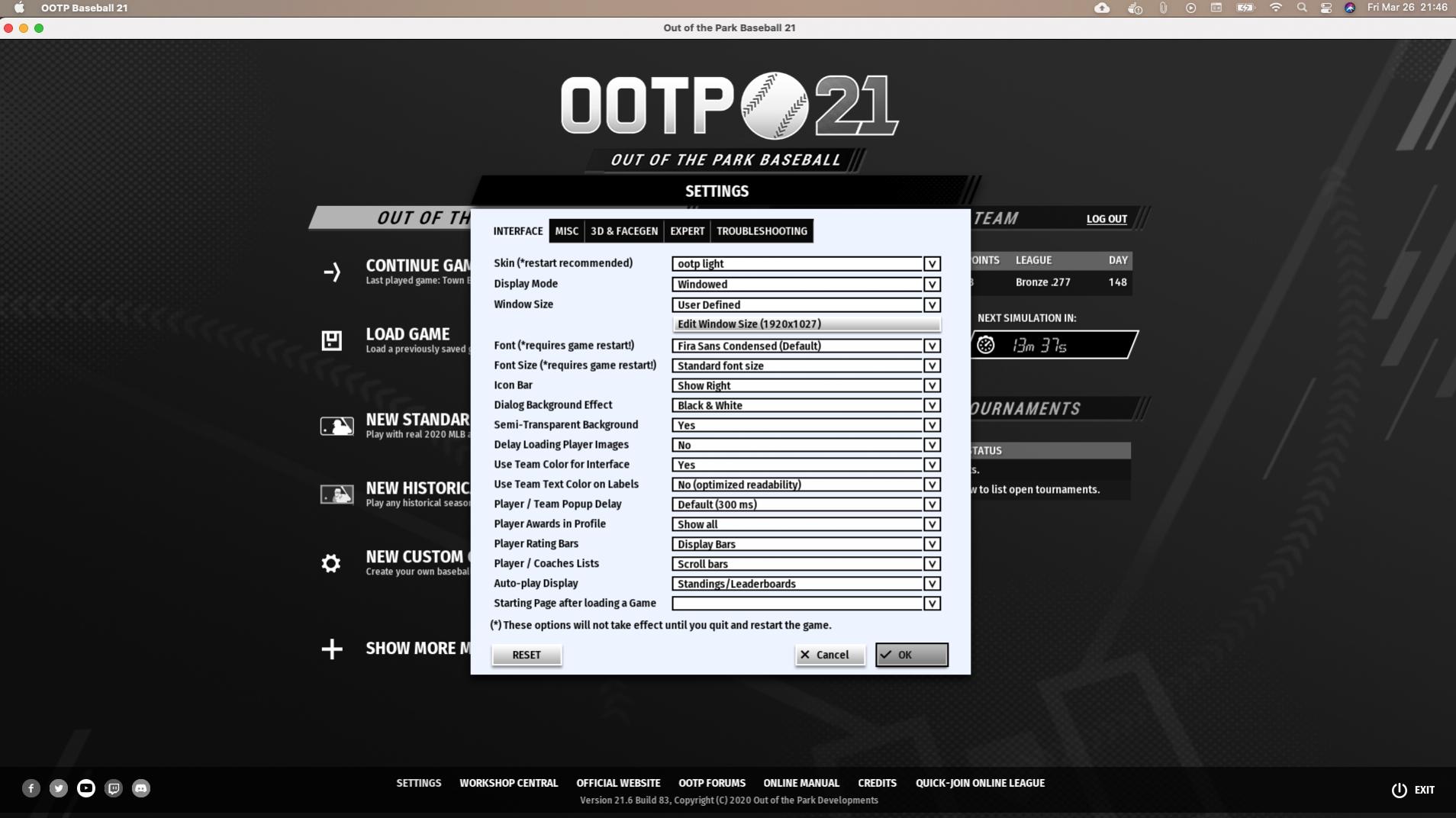Open the Facebook page icon

point(31,788)
